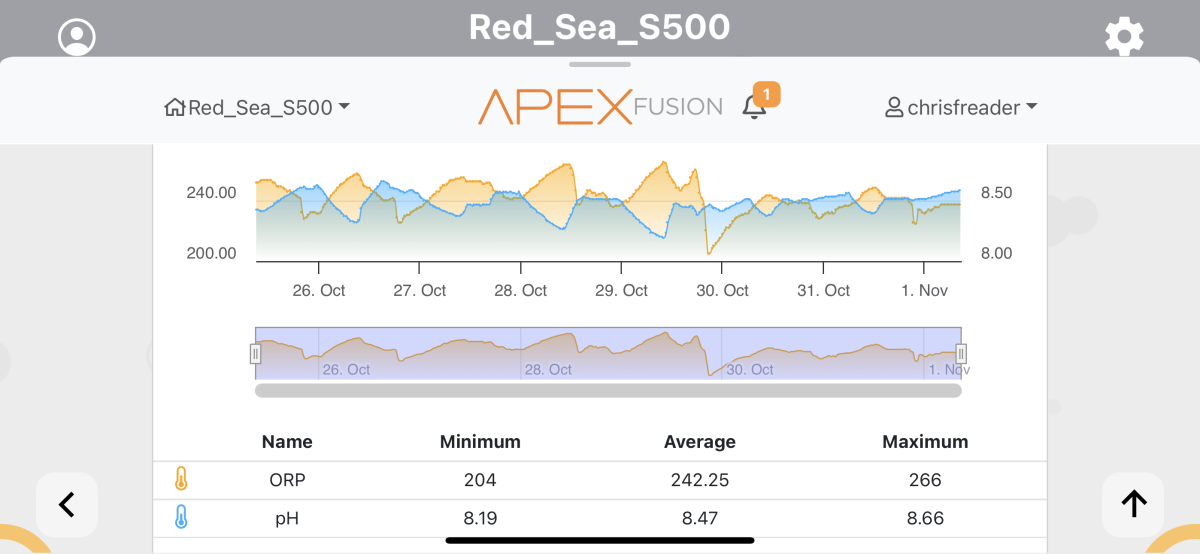Click the blue pH thermometer icon
Image resolution: width=1200 pixels, height=554 pixels.
181,518
